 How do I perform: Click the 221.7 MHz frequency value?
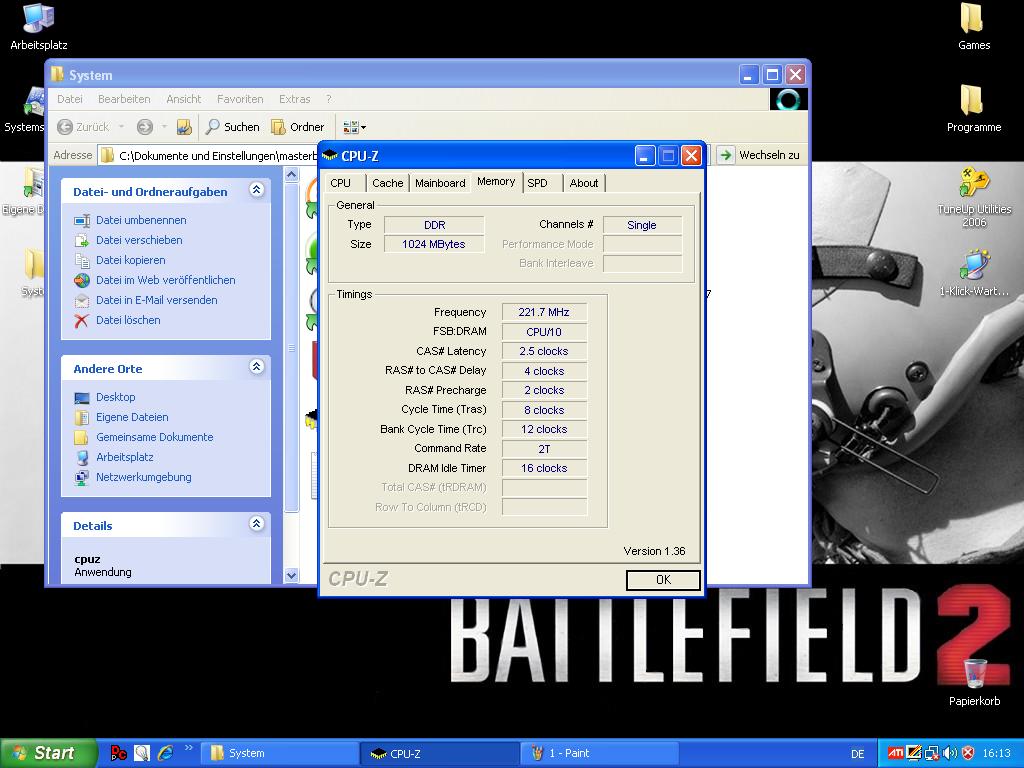pos(544,312)
